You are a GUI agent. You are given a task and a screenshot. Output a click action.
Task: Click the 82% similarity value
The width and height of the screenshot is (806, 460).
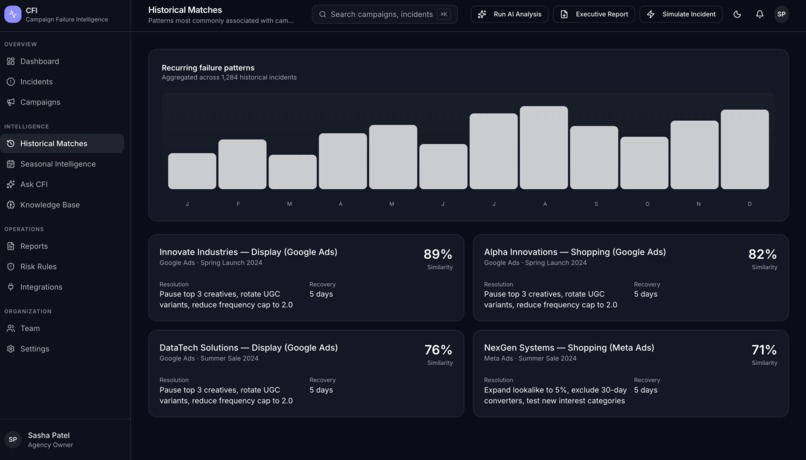coord(762,254)
